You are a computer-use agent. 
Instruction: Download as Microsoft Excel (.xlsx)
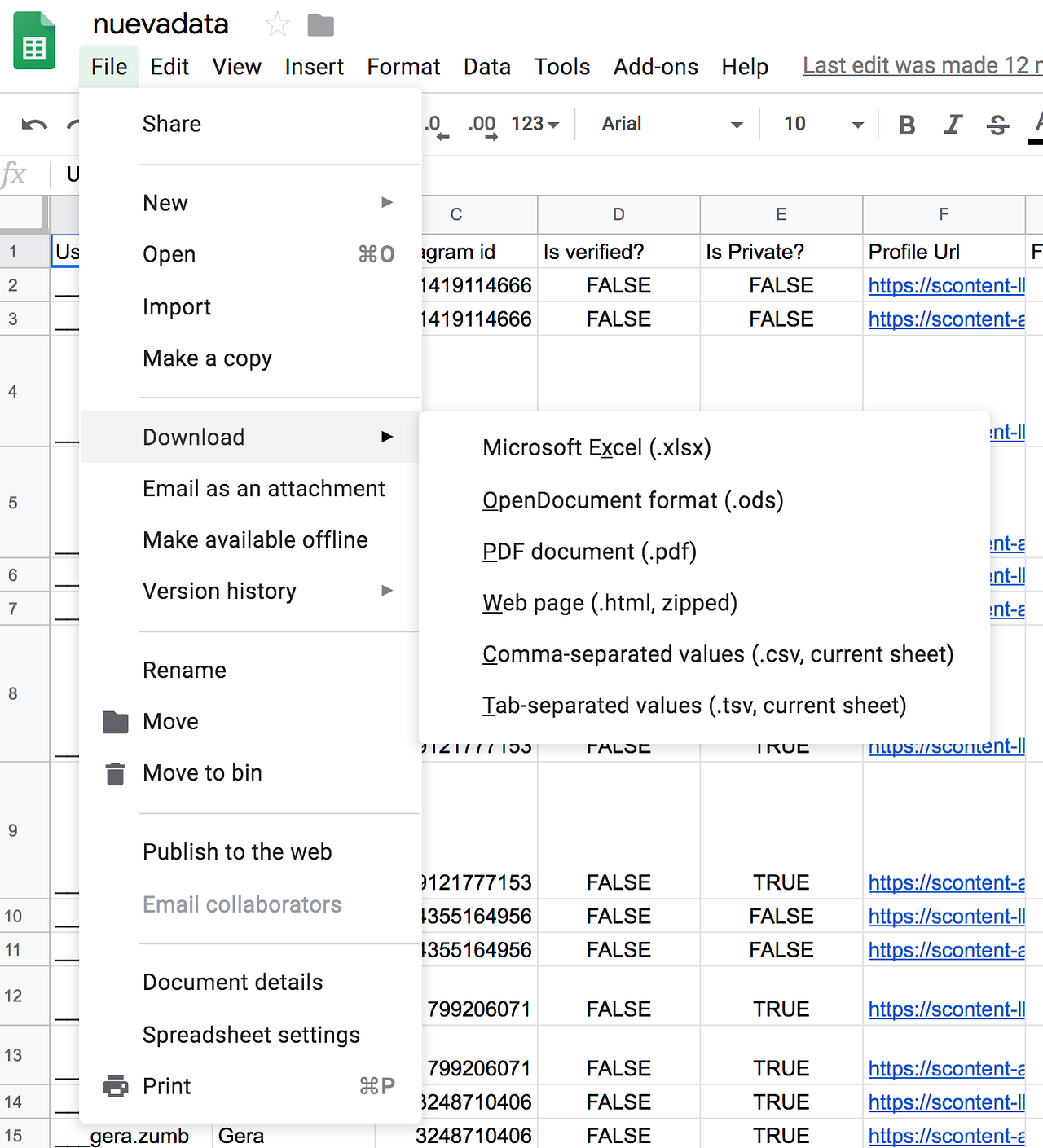coord(596,447)
